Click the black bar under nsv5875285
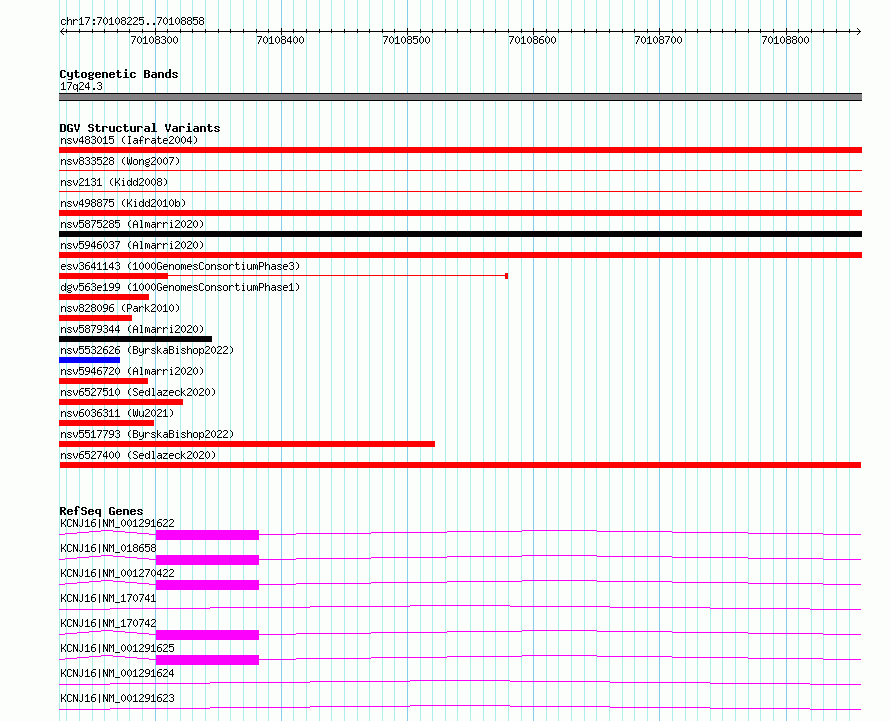 pyautogui.click(x=460, y=234)
